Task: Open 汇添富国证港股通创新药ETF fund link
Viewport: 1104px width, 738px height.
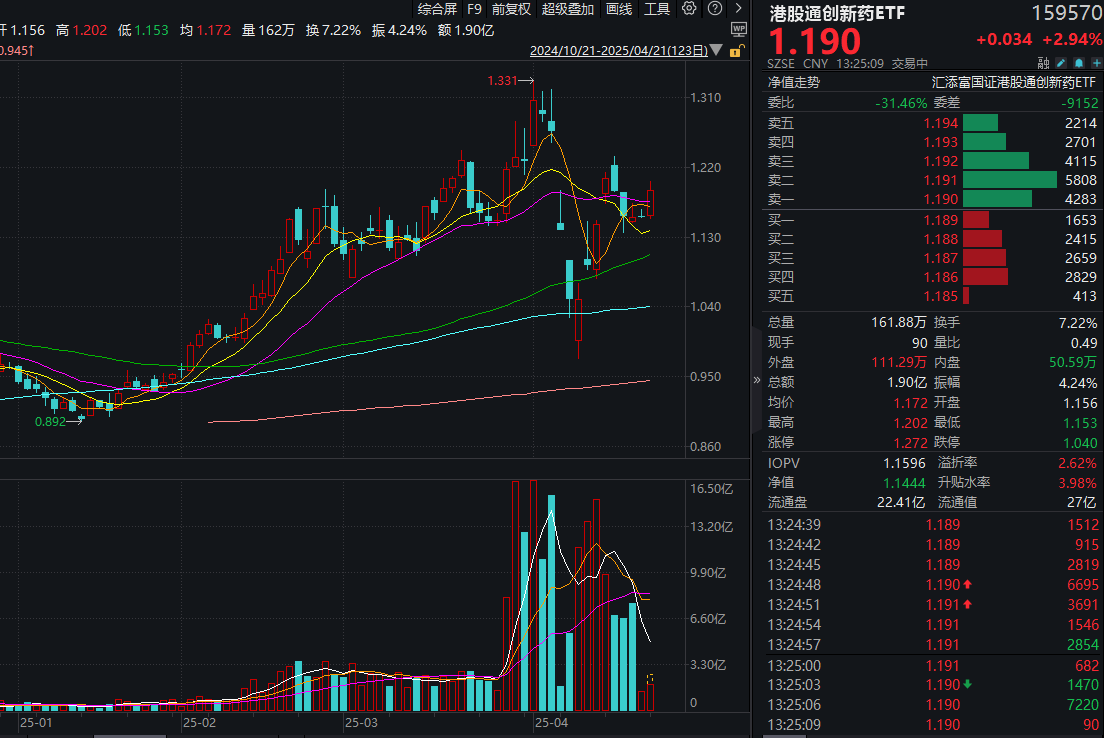Action: point(1014,83)
